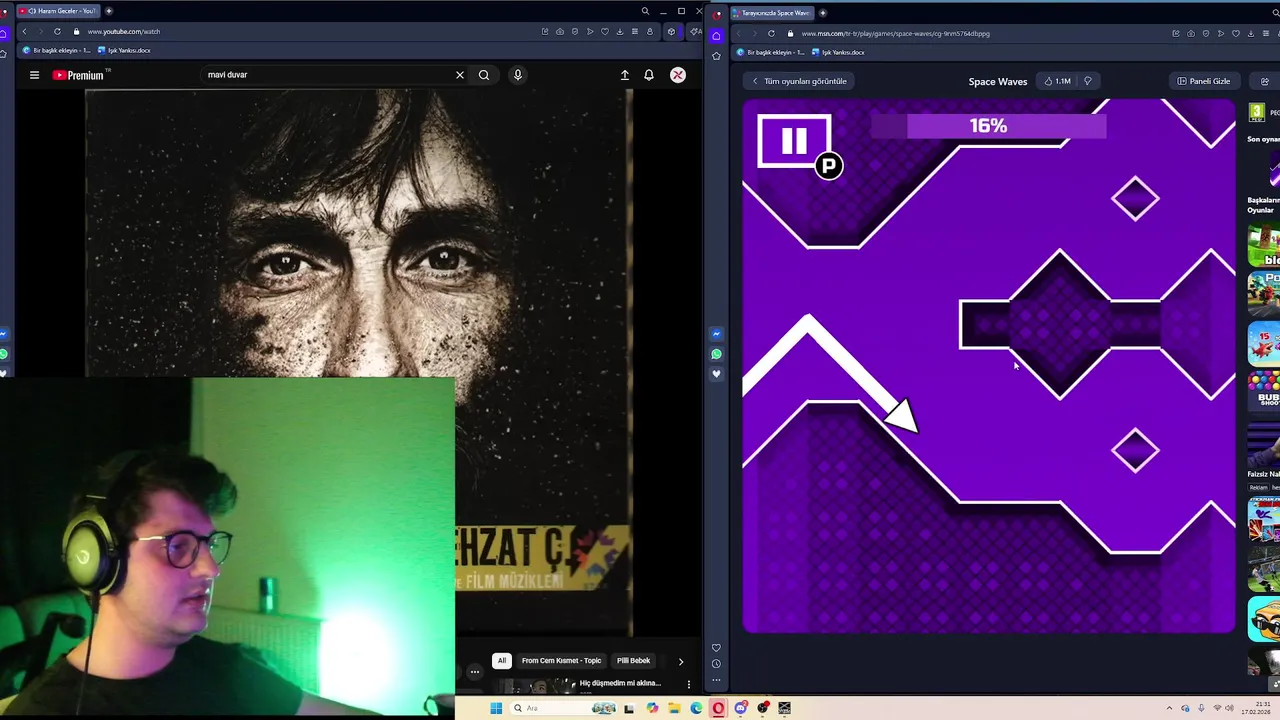Open 'Hiç düşmedim mi aklına...' suggested video
The width and height of the screenshot is (1280, 720).
620,683
